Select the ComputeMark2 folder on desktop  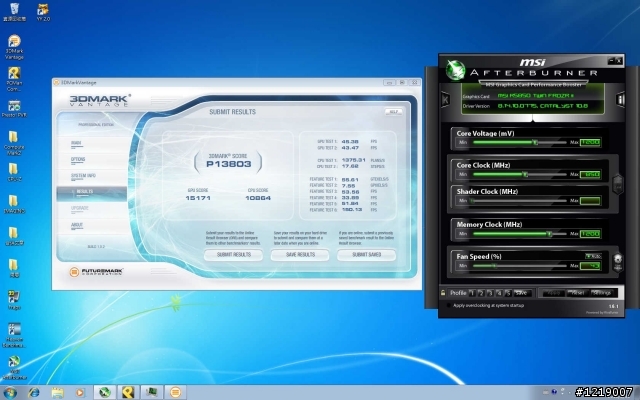[14, 143]
